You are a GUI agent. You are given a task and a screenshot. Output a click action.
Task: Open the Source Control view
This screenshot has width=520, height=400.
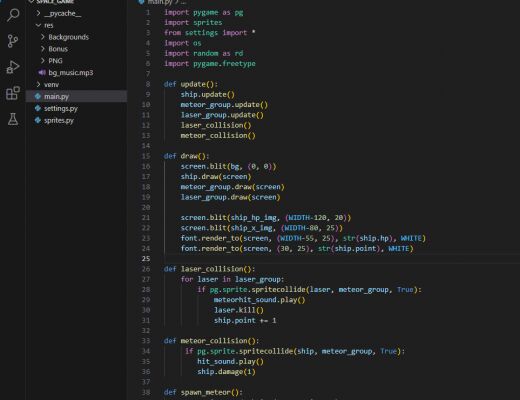13,41
